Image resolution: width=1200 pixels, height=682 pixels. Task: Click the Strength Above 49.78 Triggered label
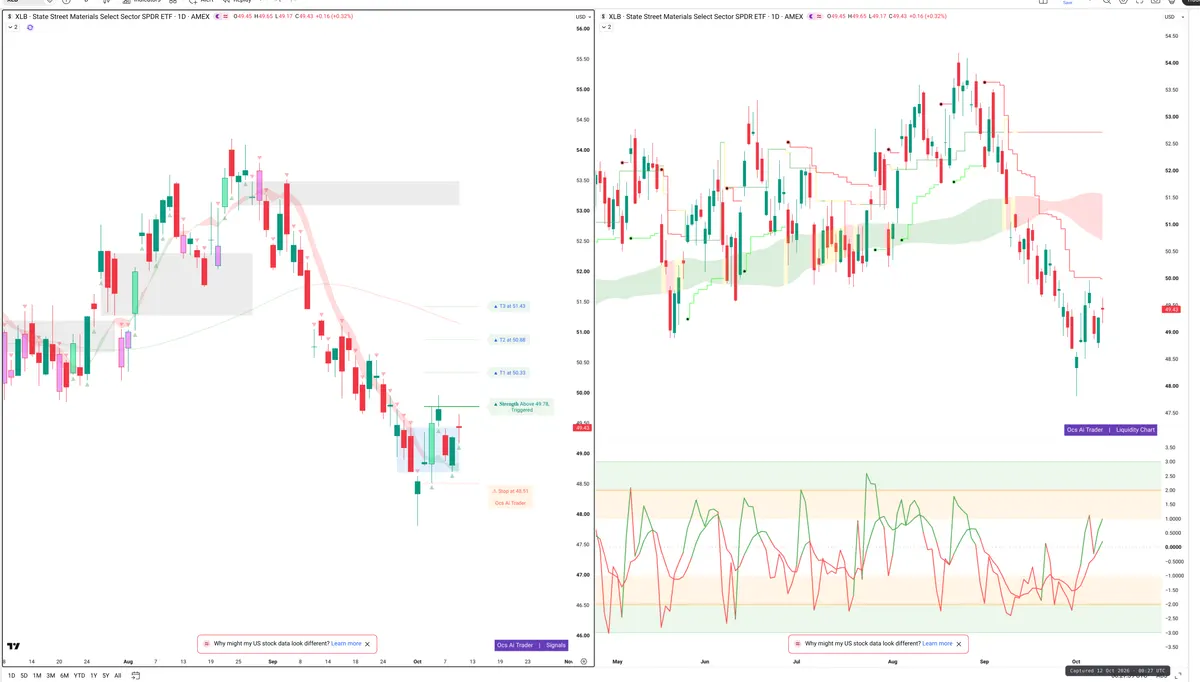point(520,406)
